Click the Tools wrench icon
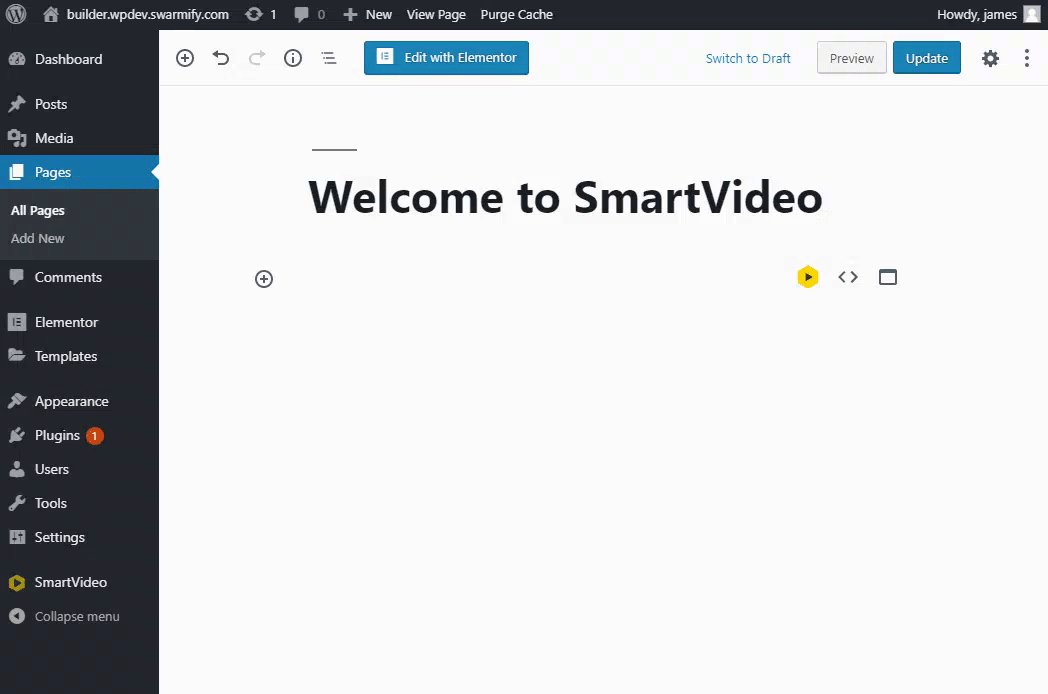 click(x=17, y=503)
